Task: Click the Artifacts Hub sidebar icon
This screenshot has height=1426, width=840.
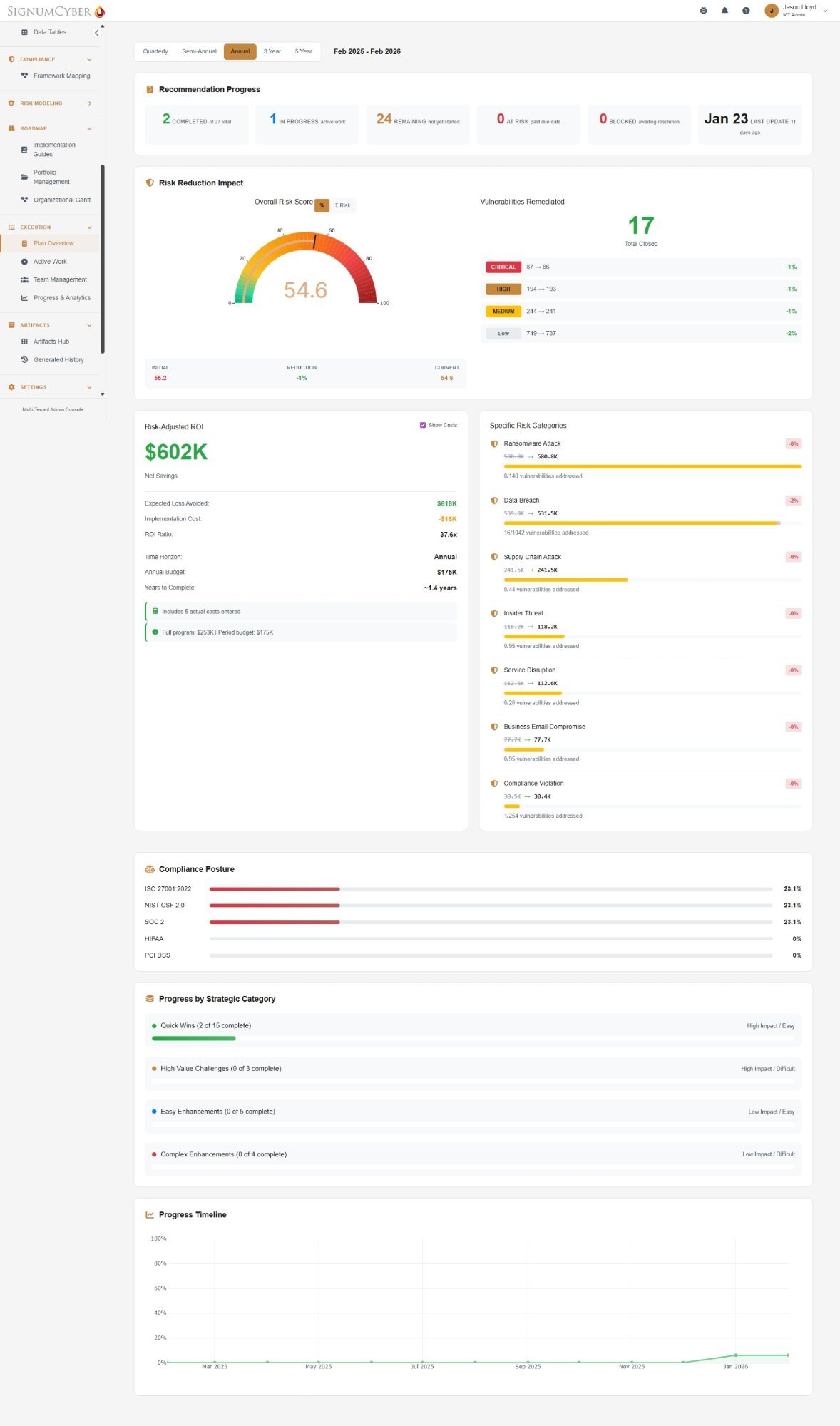Action: [x=24, y=342]
